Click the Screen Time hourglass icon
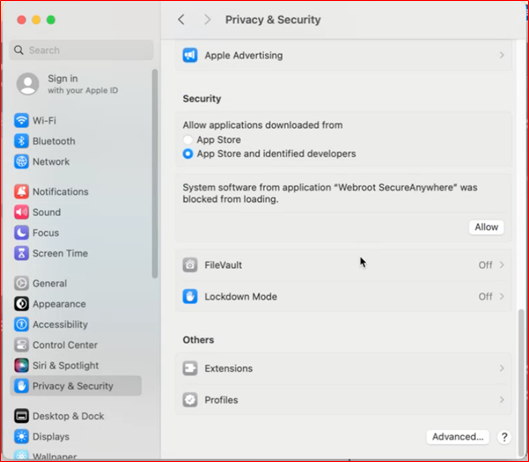 coord(21,253)
